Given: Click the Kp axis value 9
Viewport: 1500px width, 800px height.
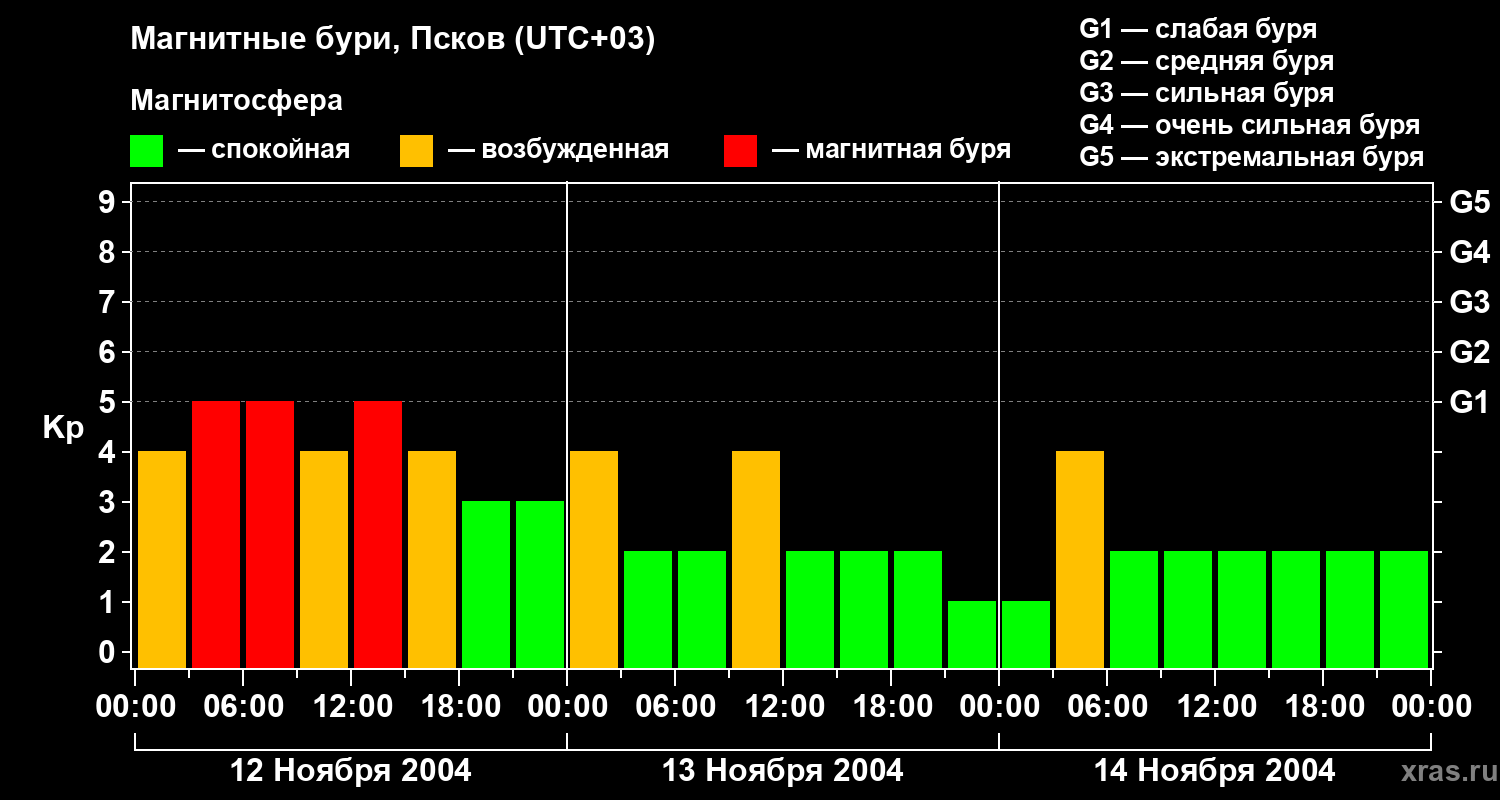Looking at the screenshot, I should point(109,202).
